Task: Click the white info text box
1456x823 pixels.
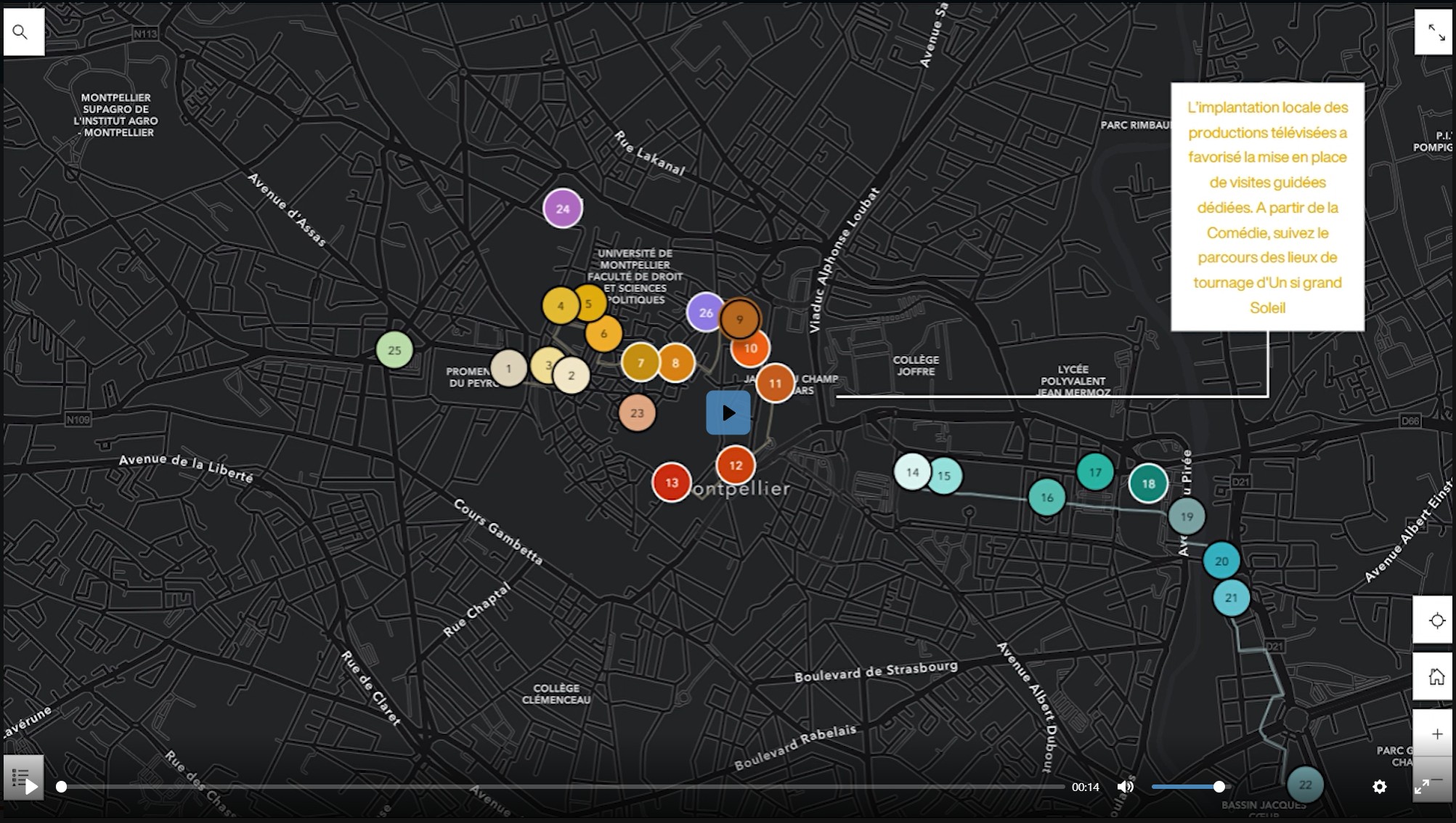Action: tap(1267, 207)
